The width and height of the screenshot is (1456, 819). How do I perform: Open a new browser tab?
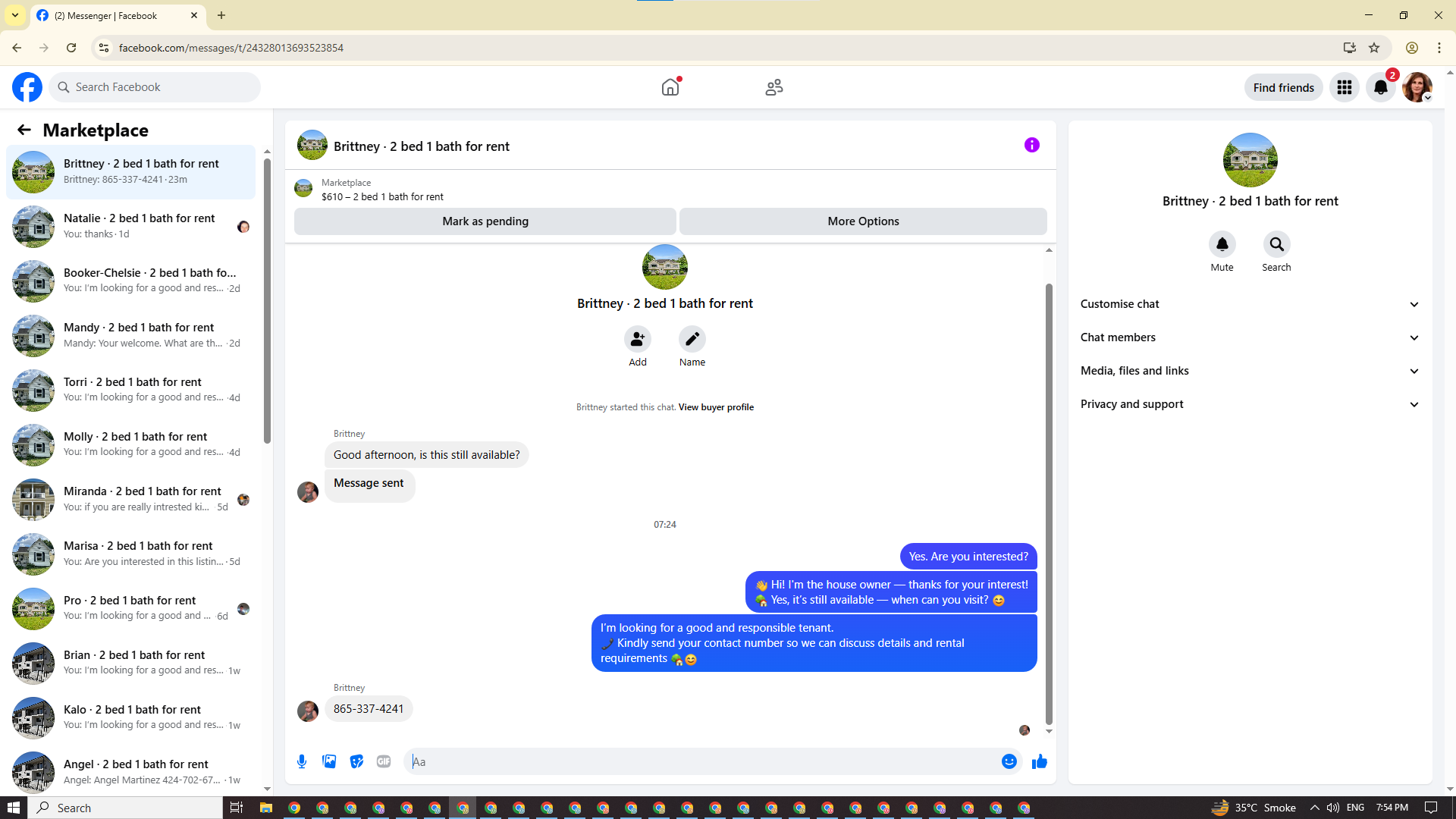tap(221, 15)
